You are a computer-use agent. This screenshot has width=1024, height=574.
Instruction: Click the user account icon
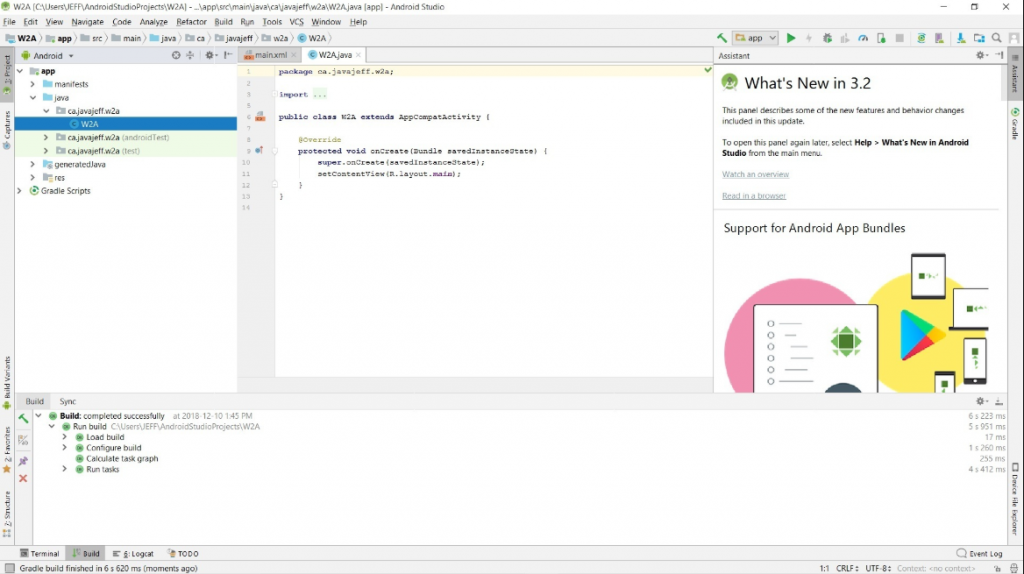1014,38
